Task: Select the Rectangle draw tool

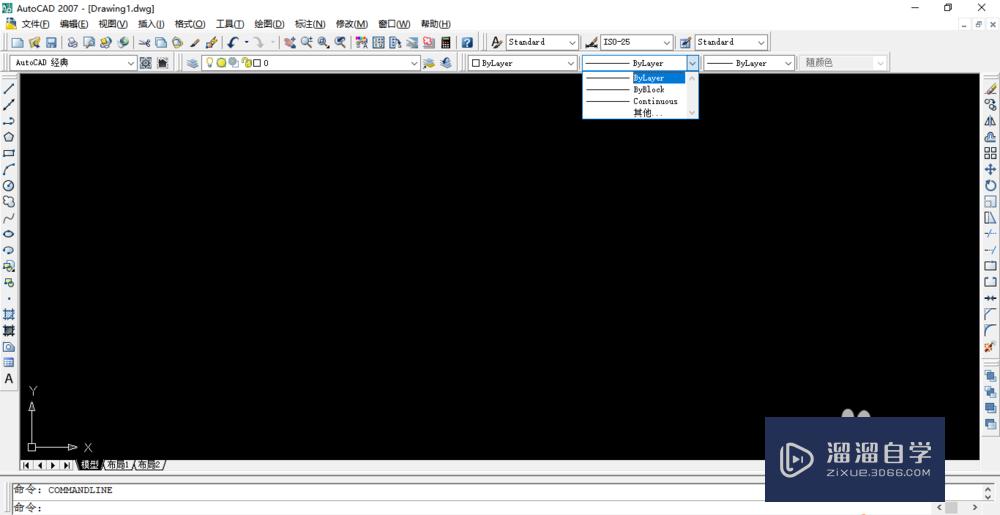Action: [9, 153]
